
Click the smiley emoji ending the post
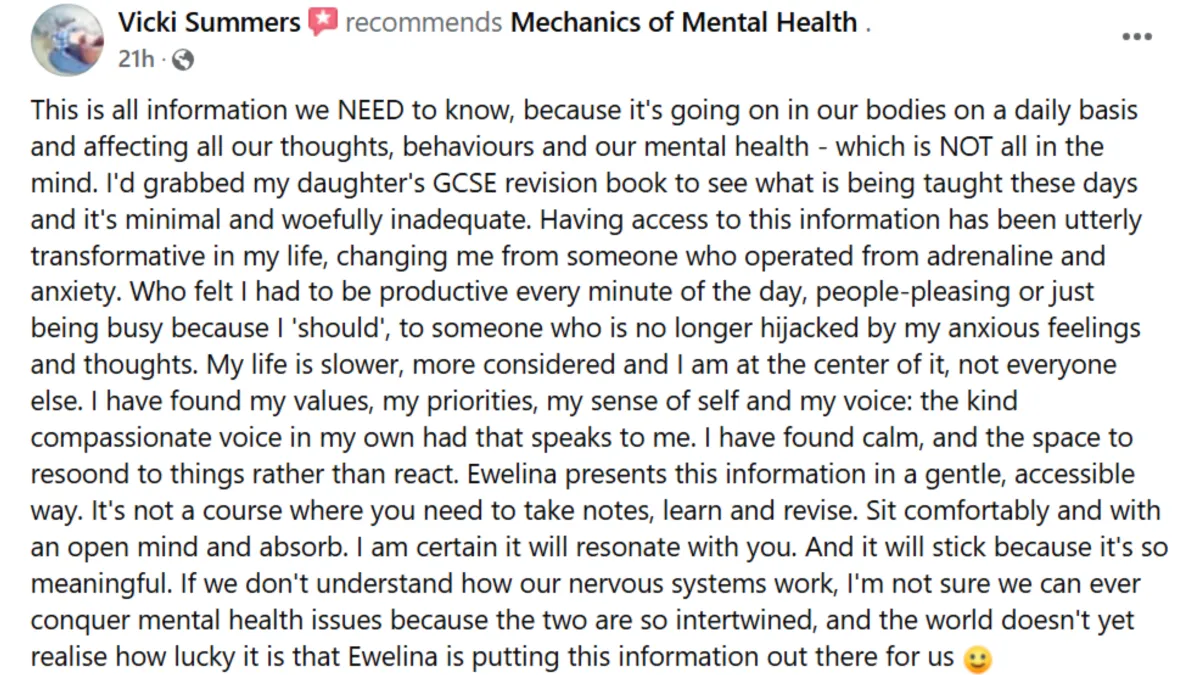tap(974, 660)
